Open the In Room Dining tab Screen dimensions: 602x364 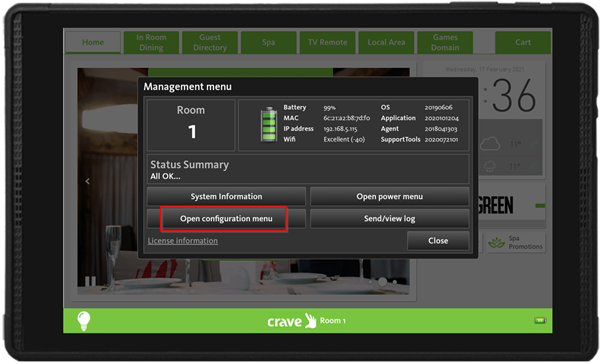[x=151, y=42]
